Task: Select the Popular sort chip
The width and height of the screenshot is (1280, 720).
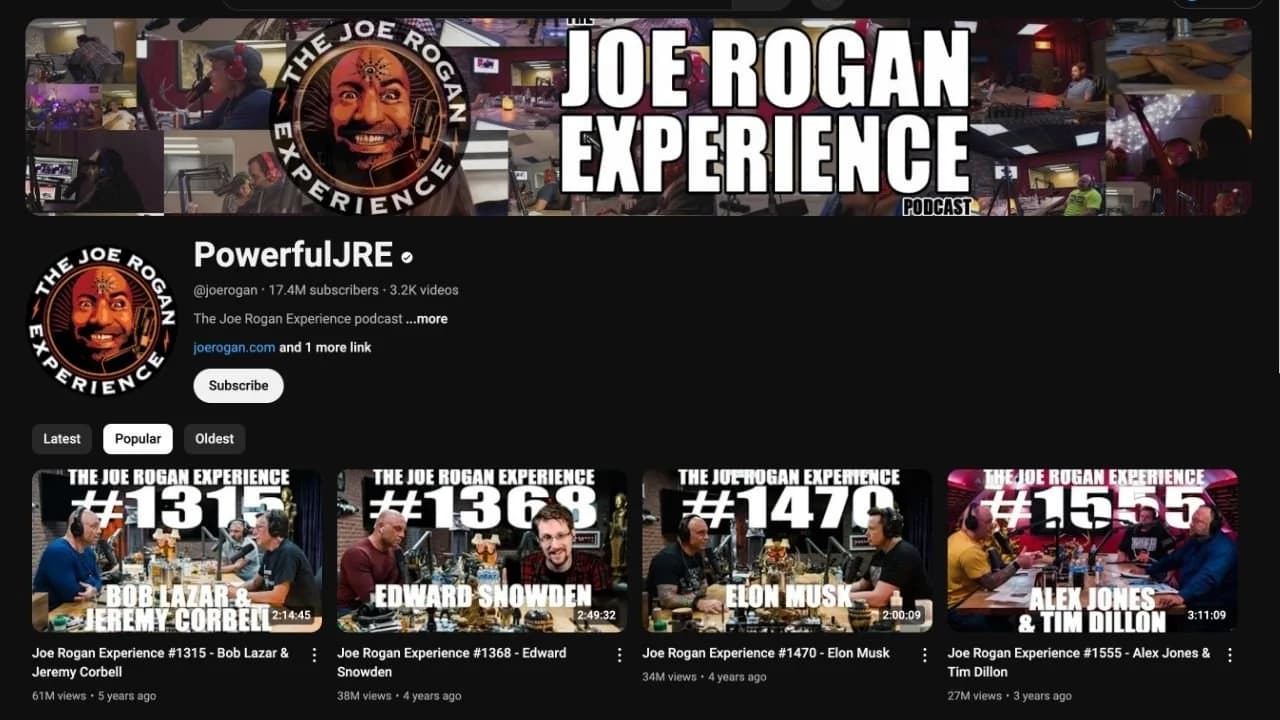Action: point(138,439)
